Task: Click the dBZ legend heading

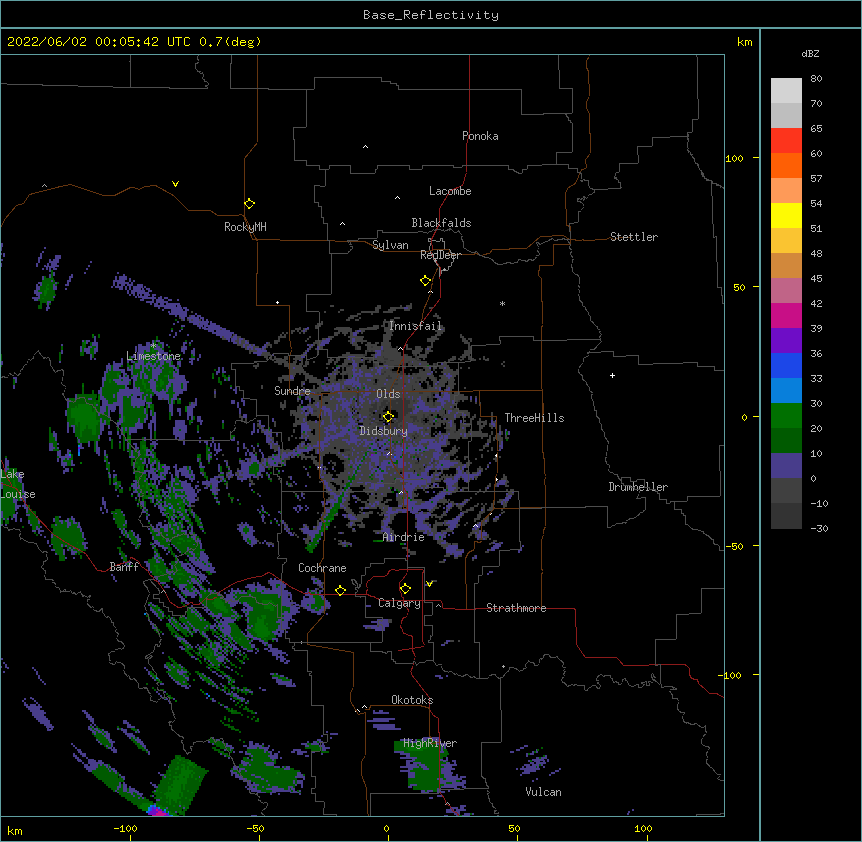Action: (810, 53)
